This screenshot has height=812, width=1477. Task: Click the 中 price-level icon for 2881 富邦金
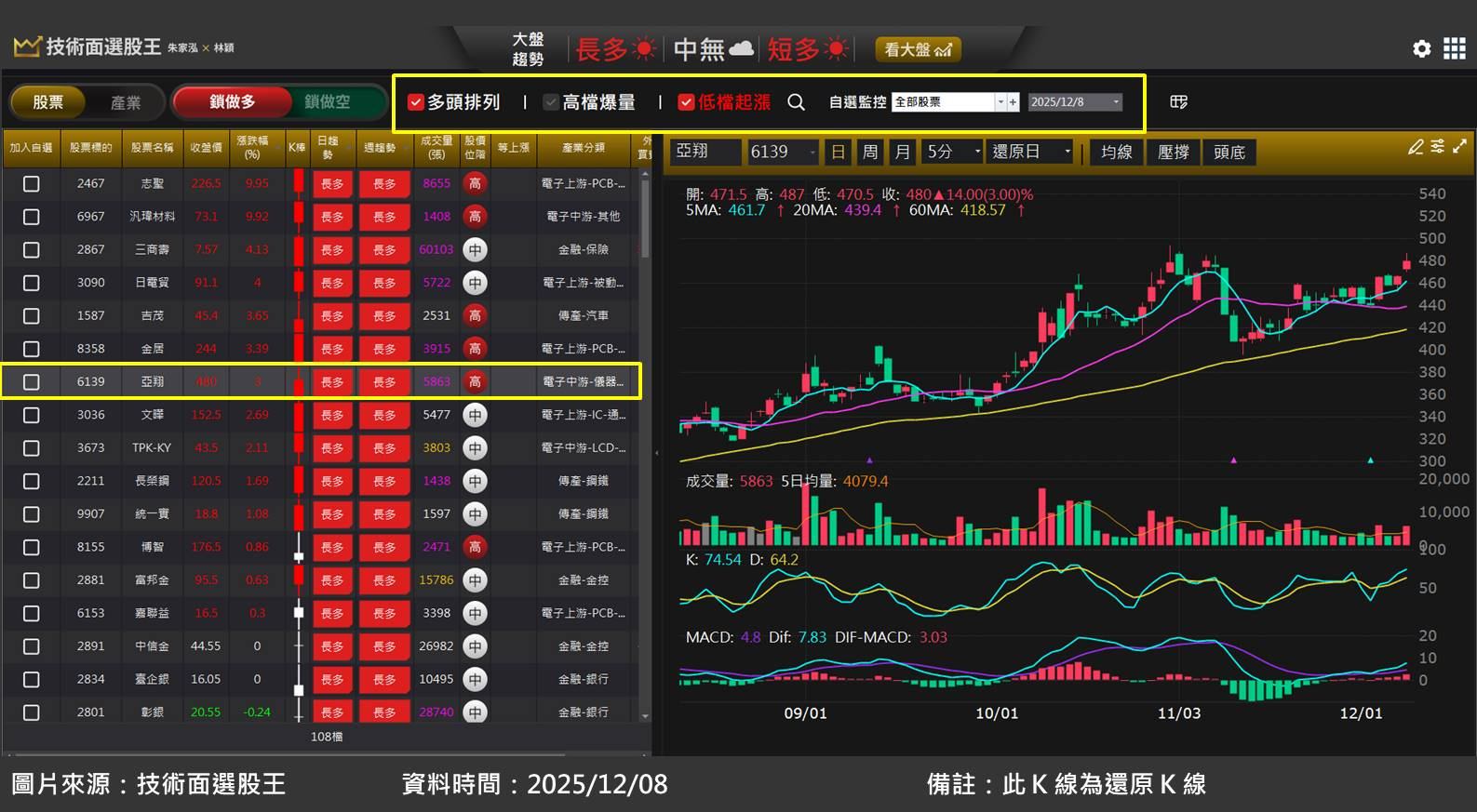[x=475, y=579]
